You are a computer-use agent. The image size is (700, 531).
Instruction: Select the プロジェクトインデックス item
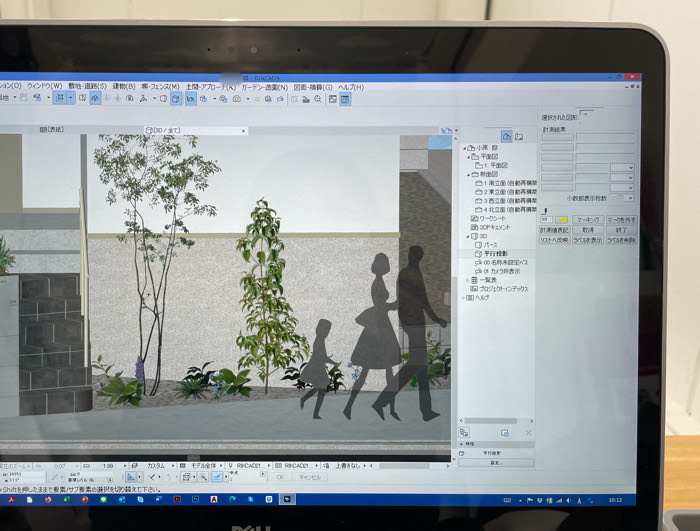(x=499, y=289)
